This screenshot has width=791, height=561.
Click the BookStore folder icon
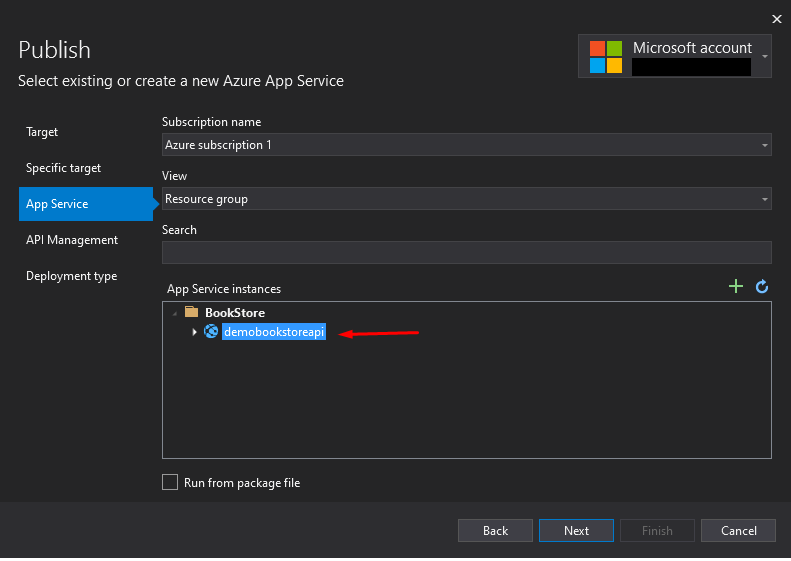coord(191,312)
